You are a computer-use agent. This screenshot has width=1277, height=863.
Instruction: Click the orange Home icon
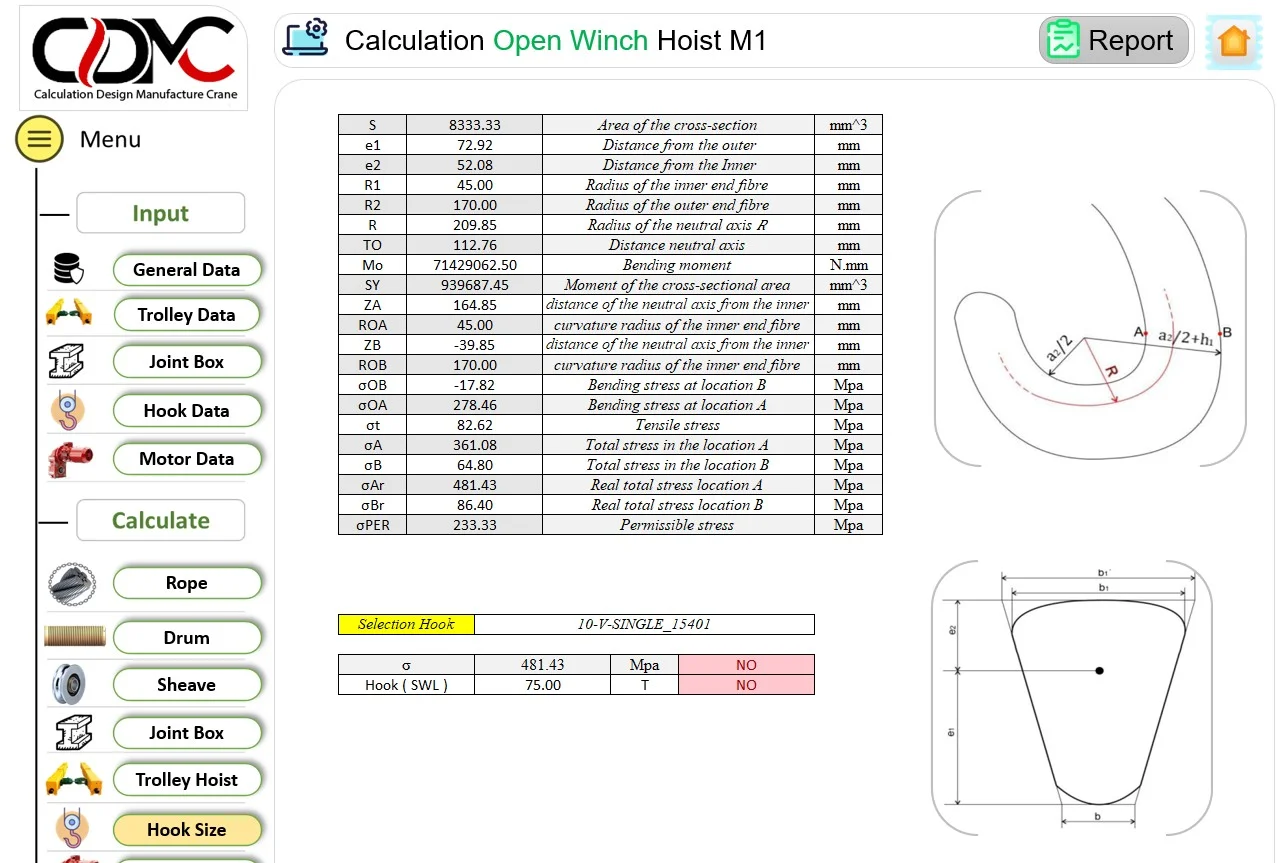tap(1233, 42)
